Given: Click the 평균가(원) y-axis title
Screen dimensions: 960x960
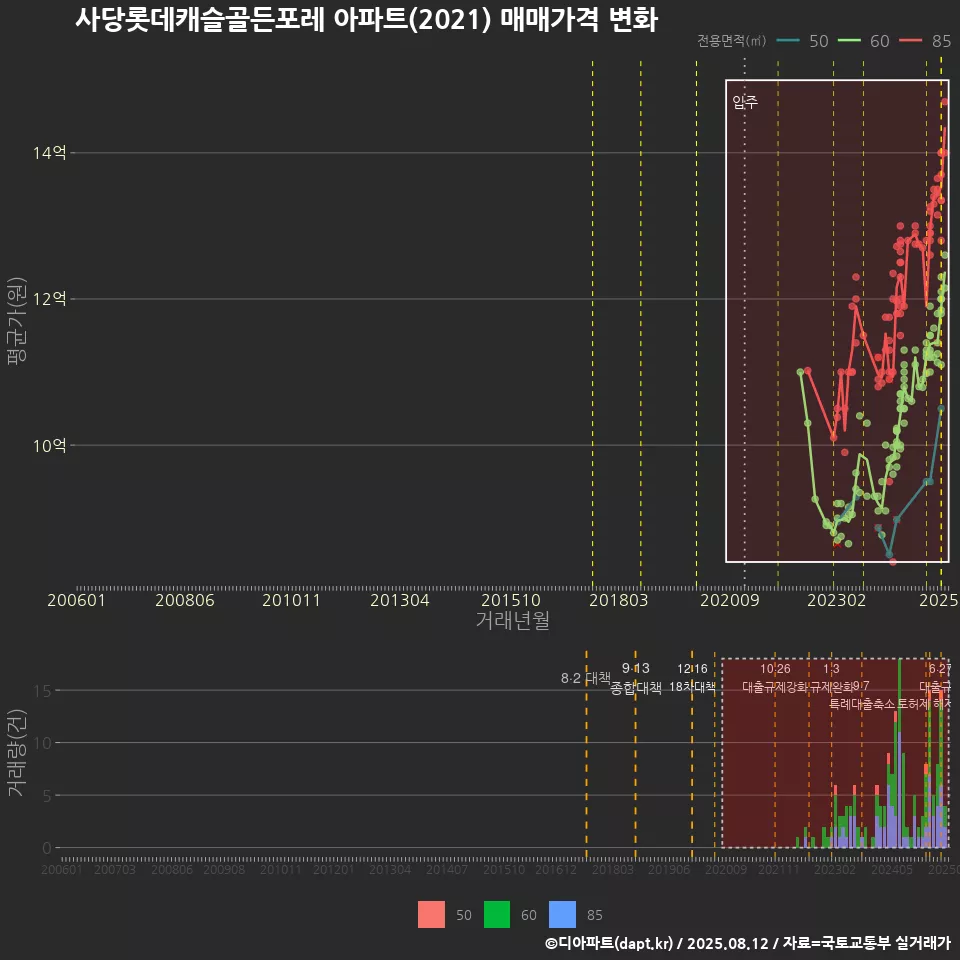Looking at the screenshot, I should 17,321.
